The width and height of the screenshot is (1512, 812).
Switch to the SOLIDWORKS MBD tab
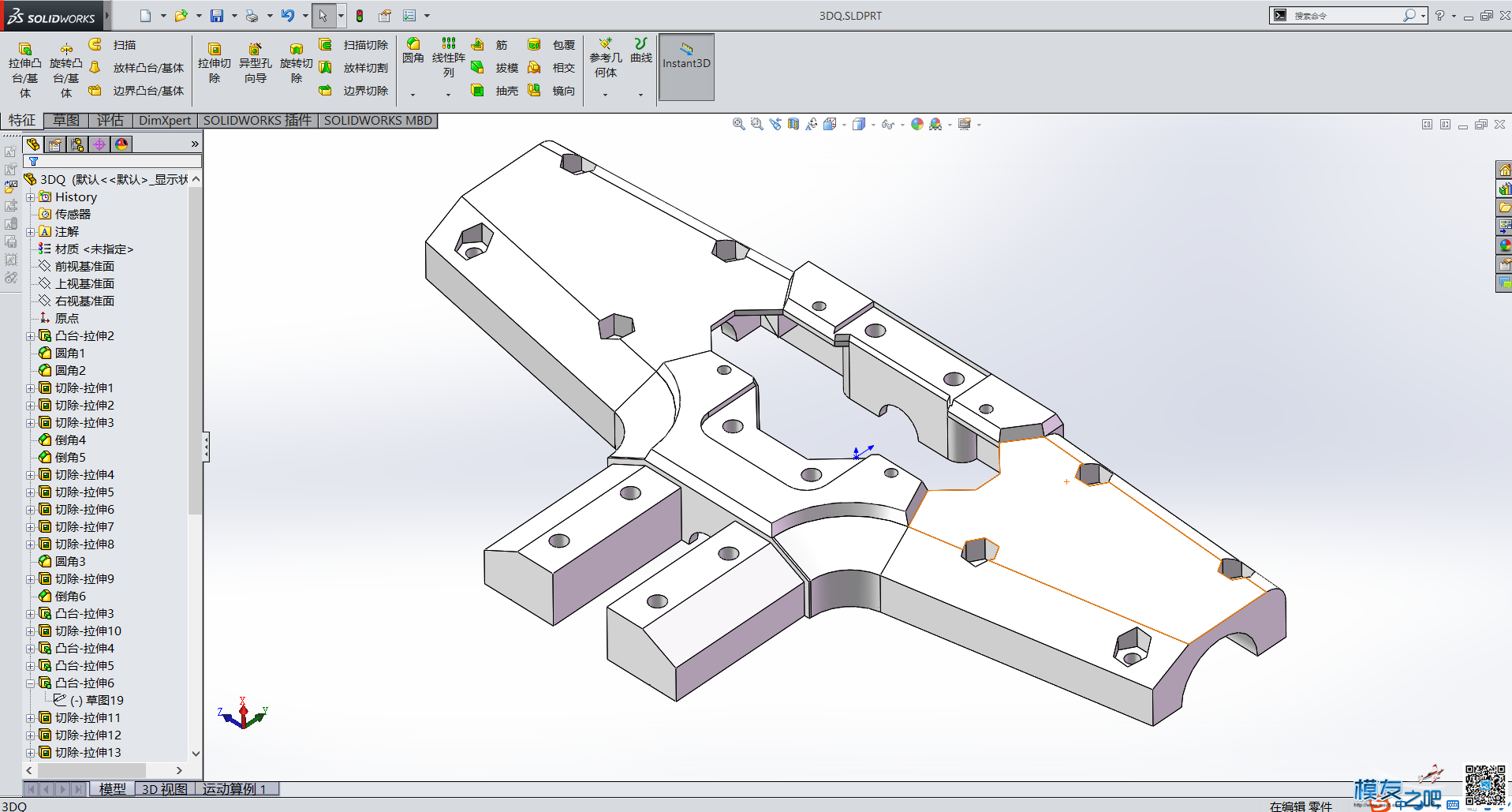(378, 120)
